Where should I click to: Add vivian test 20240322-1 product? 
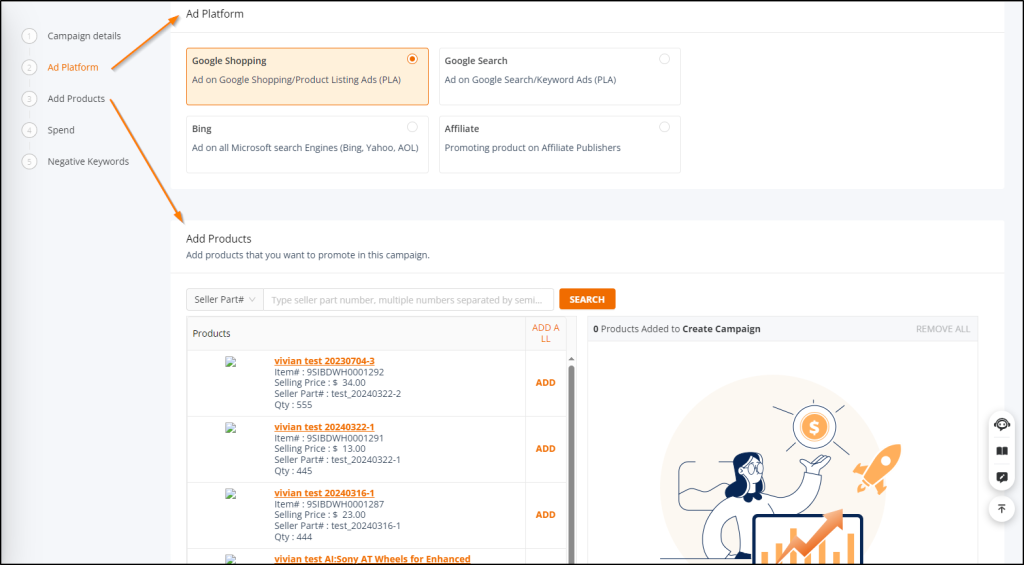coord(545,449)
